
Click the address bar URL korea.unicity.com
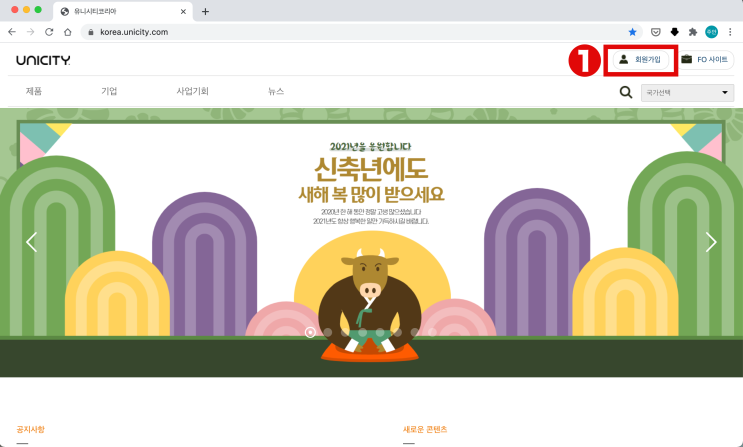tap(134, 32)
